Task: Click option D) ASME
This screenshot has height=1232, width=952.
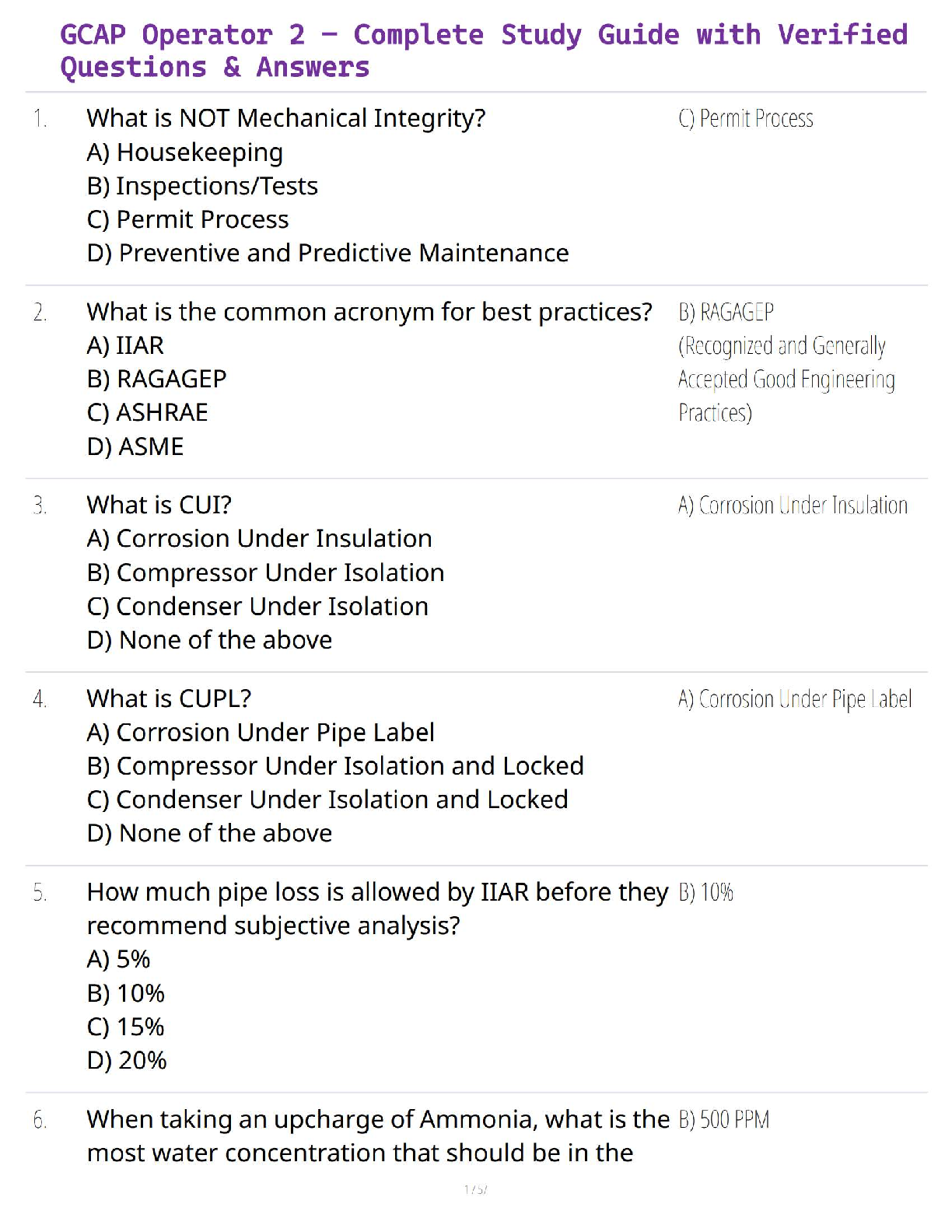Action: coord(135,447)
